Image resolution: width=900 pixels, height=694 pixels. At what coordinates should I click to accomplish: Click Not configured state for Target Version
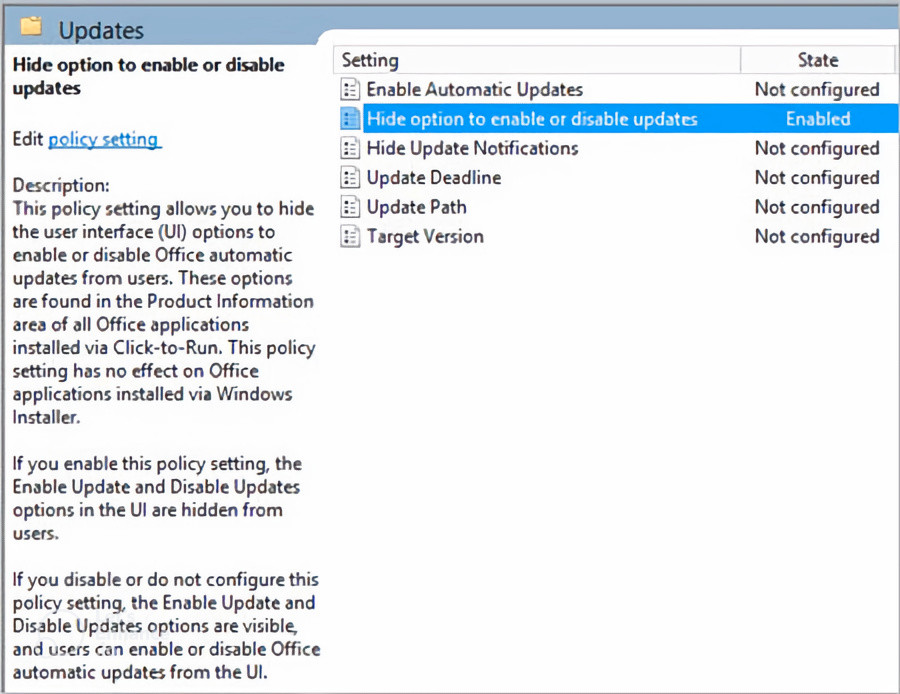[x=817, y=236]
